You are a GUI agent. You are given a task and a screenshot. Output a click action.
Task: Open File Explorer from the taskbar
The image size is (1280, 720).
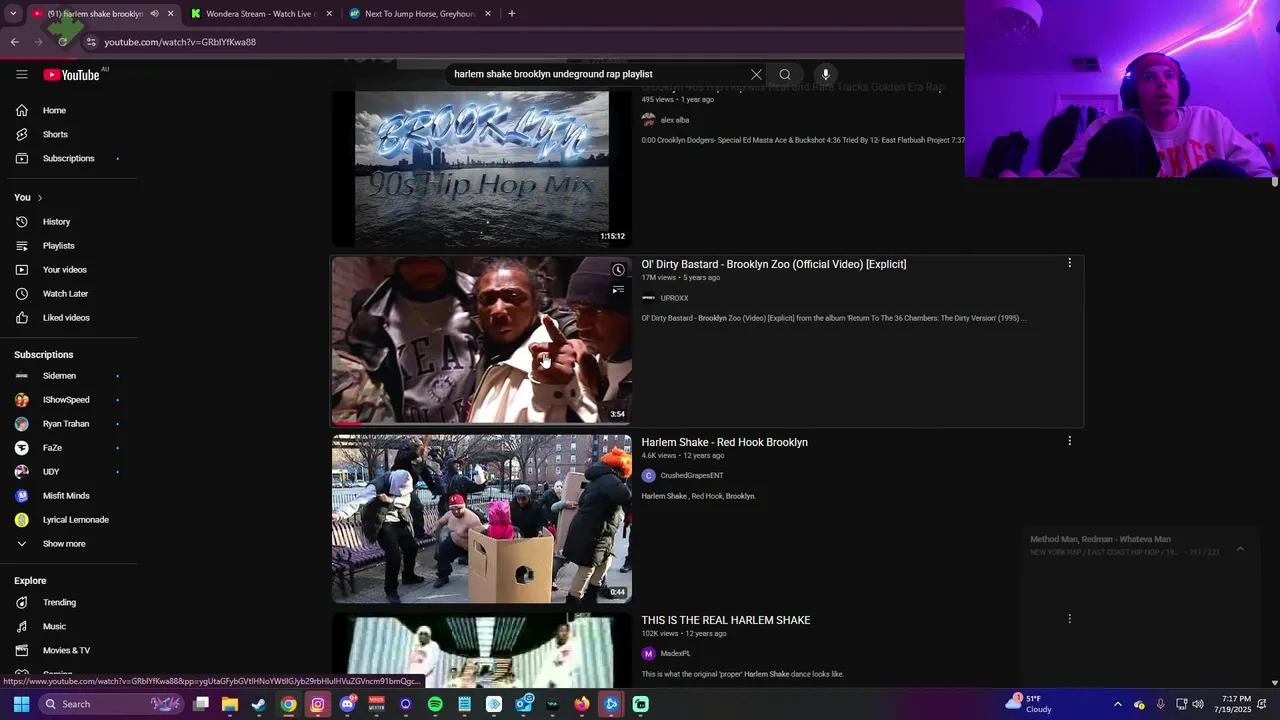point(229,704)
